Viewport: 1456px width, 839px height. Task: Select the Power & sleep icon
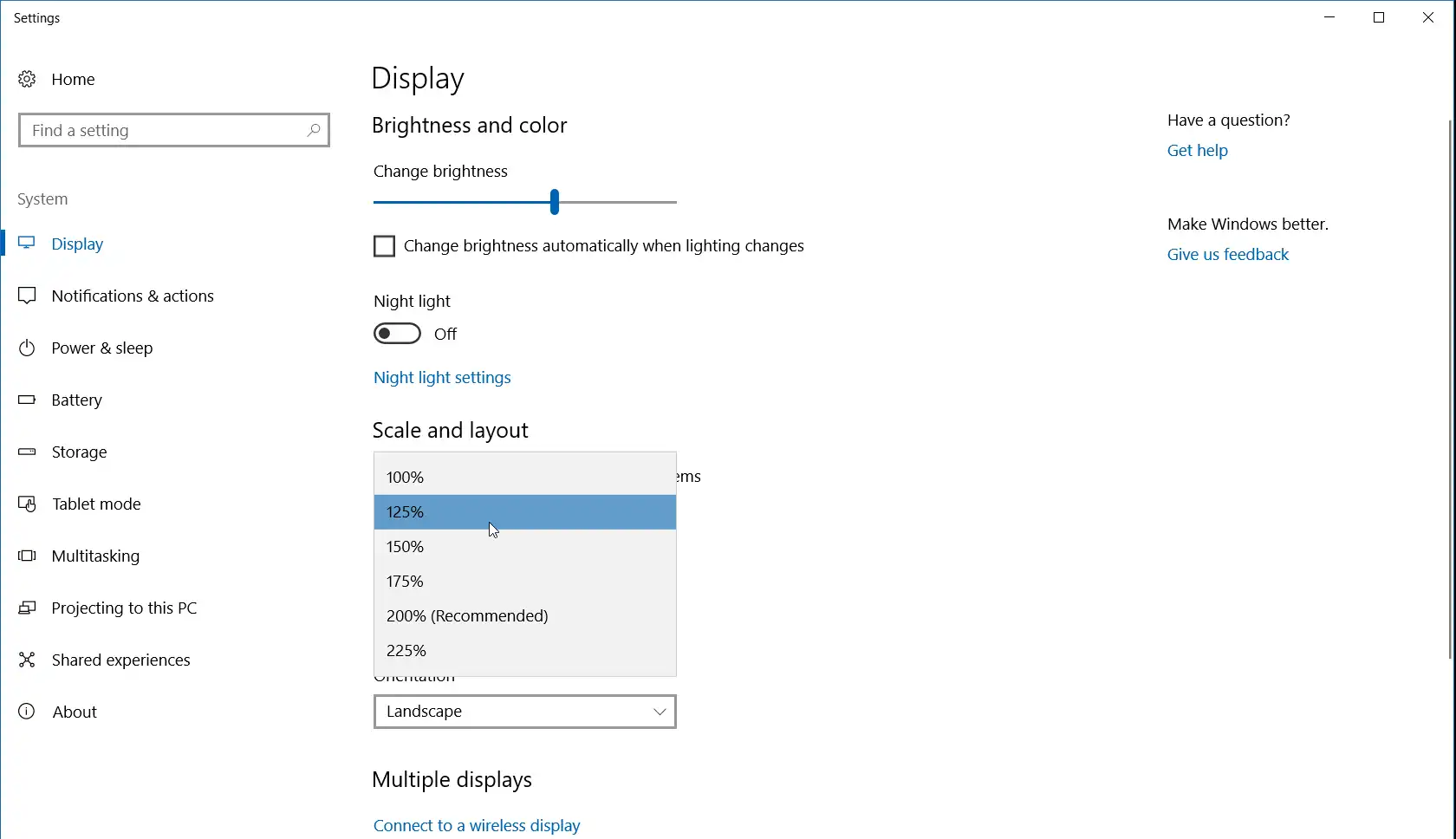pyautogui.click(x=27, y=348)
